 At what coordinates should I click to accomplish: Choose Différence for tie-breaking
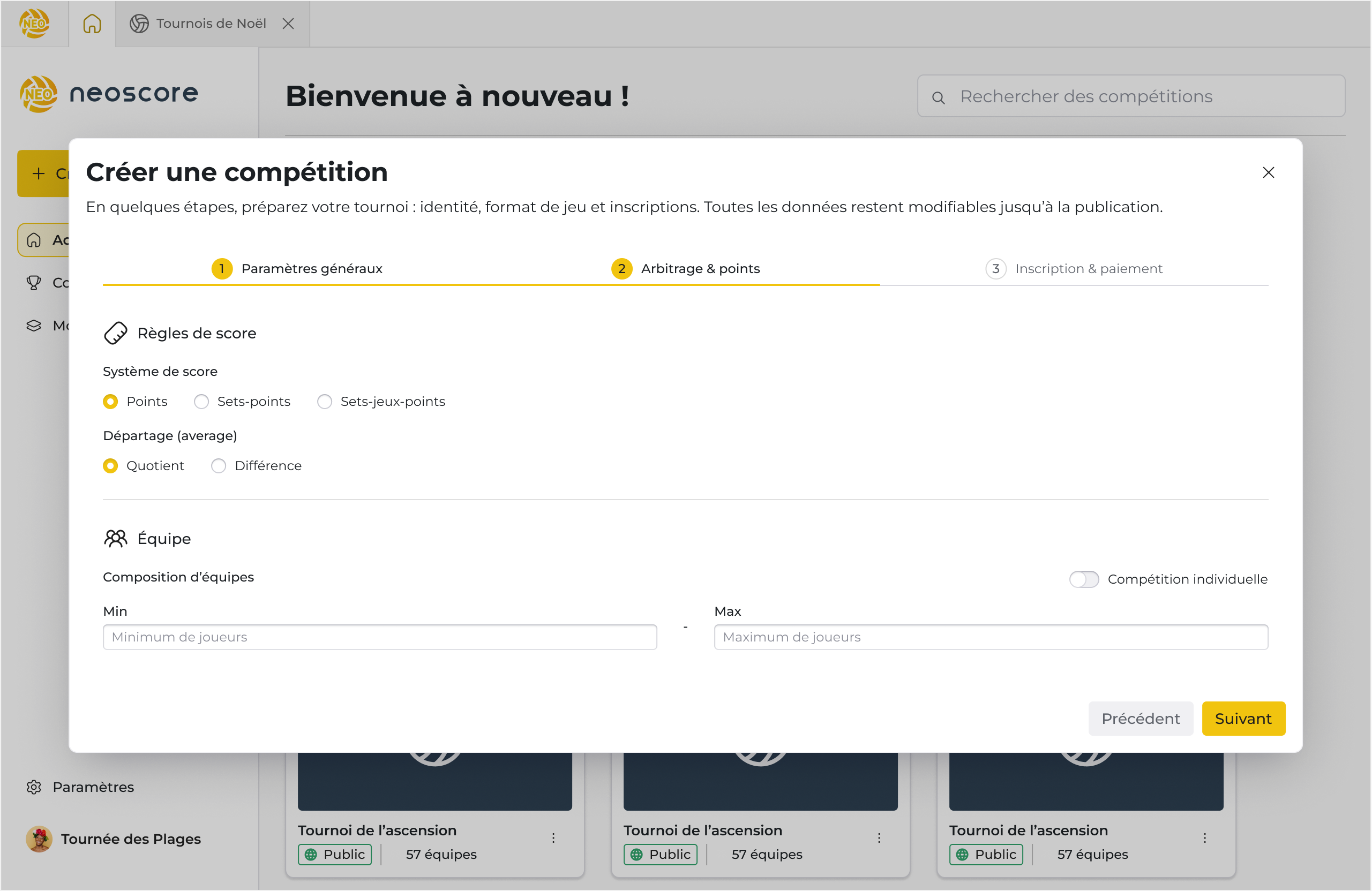tap(219, 466)
